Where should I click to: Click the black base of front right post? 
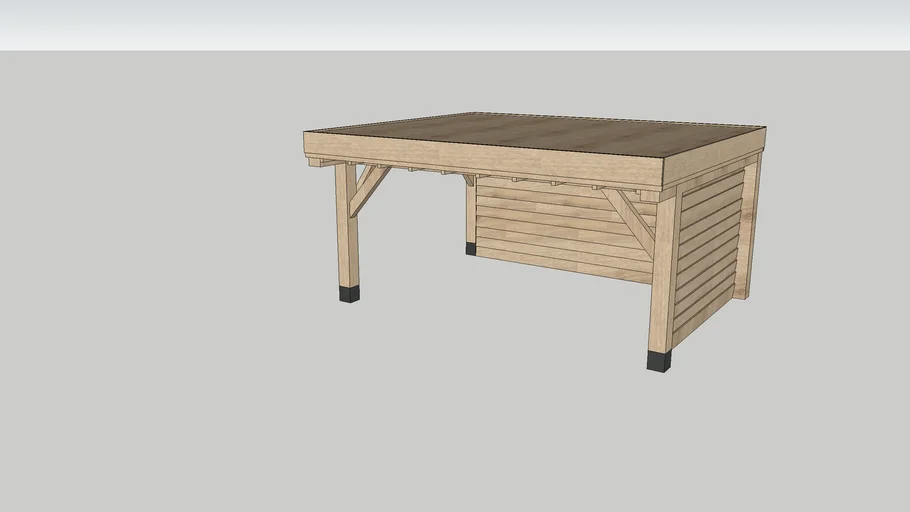point(659,361)
